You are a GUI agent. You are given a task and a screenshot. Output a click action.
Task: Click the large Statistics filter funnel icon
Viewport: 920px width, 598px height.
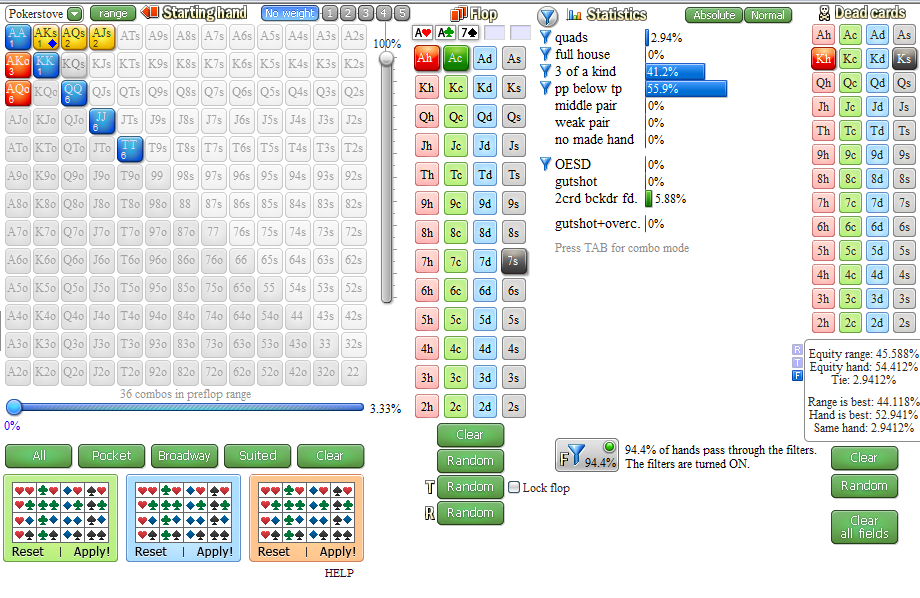[547, 16]
